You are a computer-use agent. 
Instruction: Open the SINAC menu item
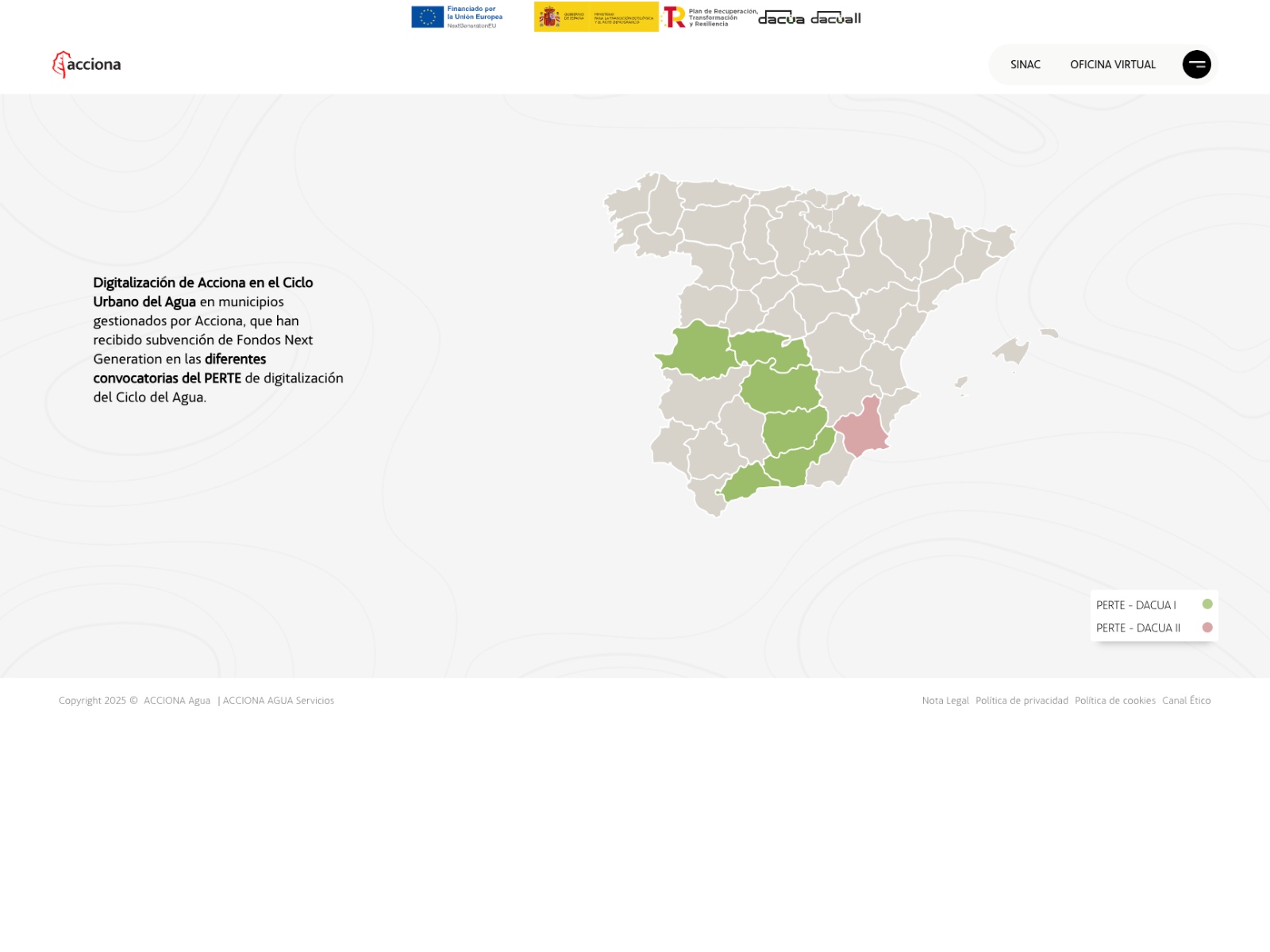click(x=1025, y=64)
